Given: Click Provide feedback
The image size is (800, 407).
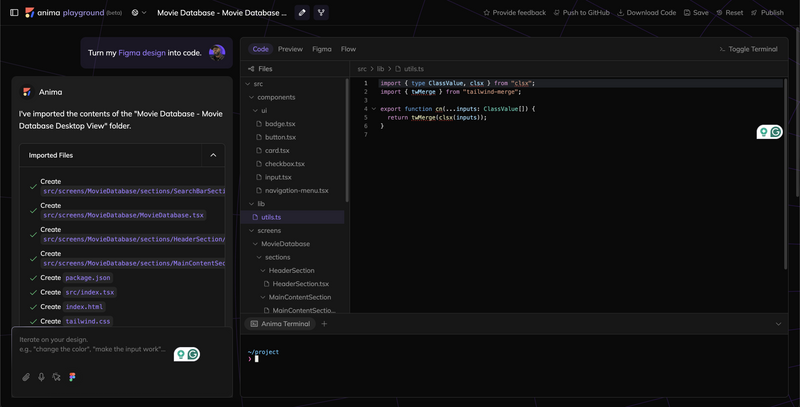Looking at the screenshot, I should [514, 12].
